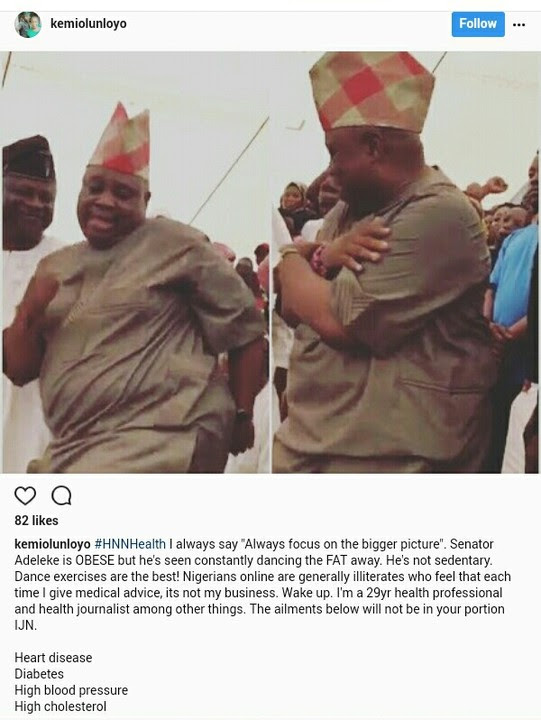Click the man in black cap at left

point(28,303)
